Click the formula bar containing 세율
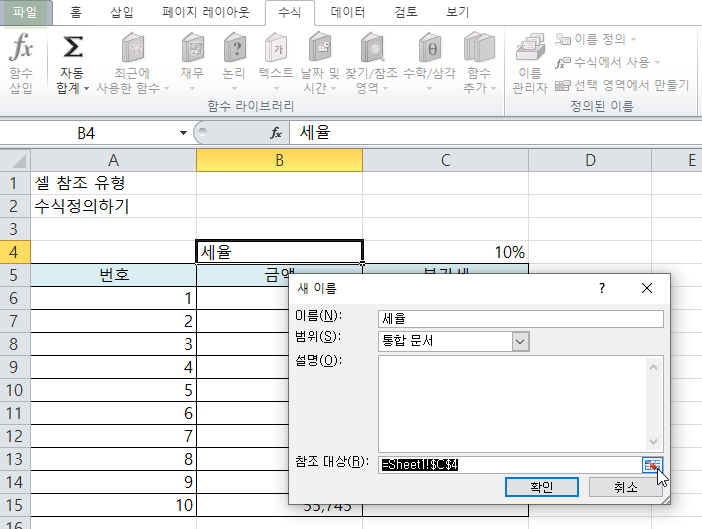702x529 pixels. (496, 133)
